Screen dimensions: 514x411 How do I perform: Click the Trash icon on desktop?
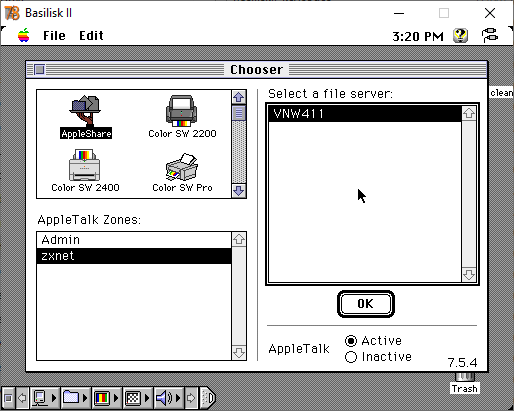[x=465, y=383]
